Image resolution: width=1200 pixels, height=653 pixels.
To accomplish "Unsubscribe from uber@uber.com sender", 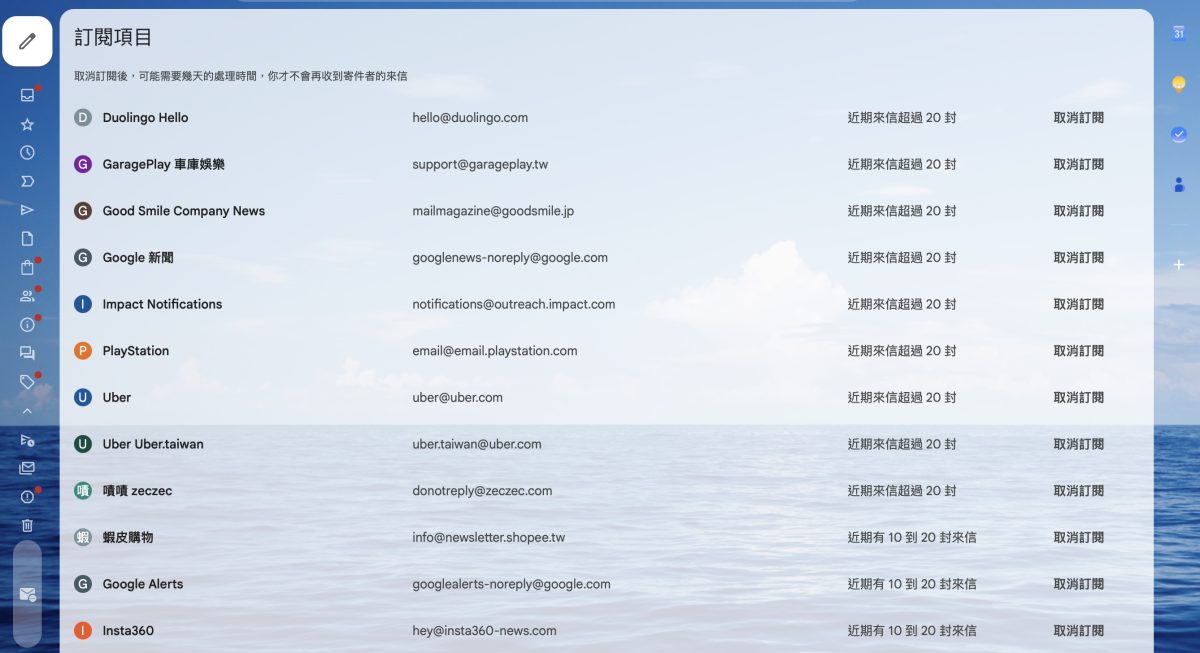I will tap(1078, 397).
